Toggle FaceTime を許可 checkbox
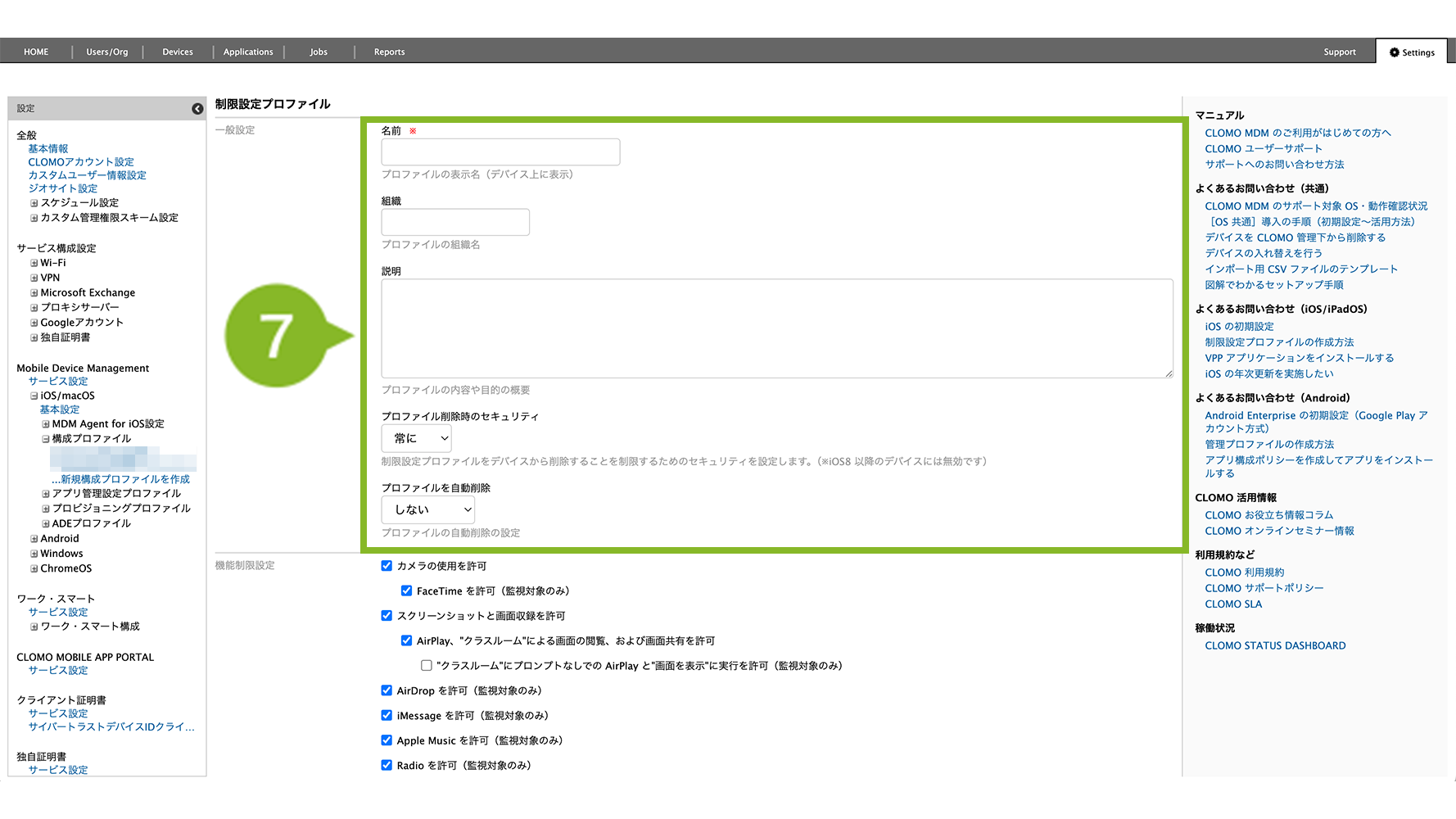This screenshot has height=819, width=1456. tap(406, 590)
